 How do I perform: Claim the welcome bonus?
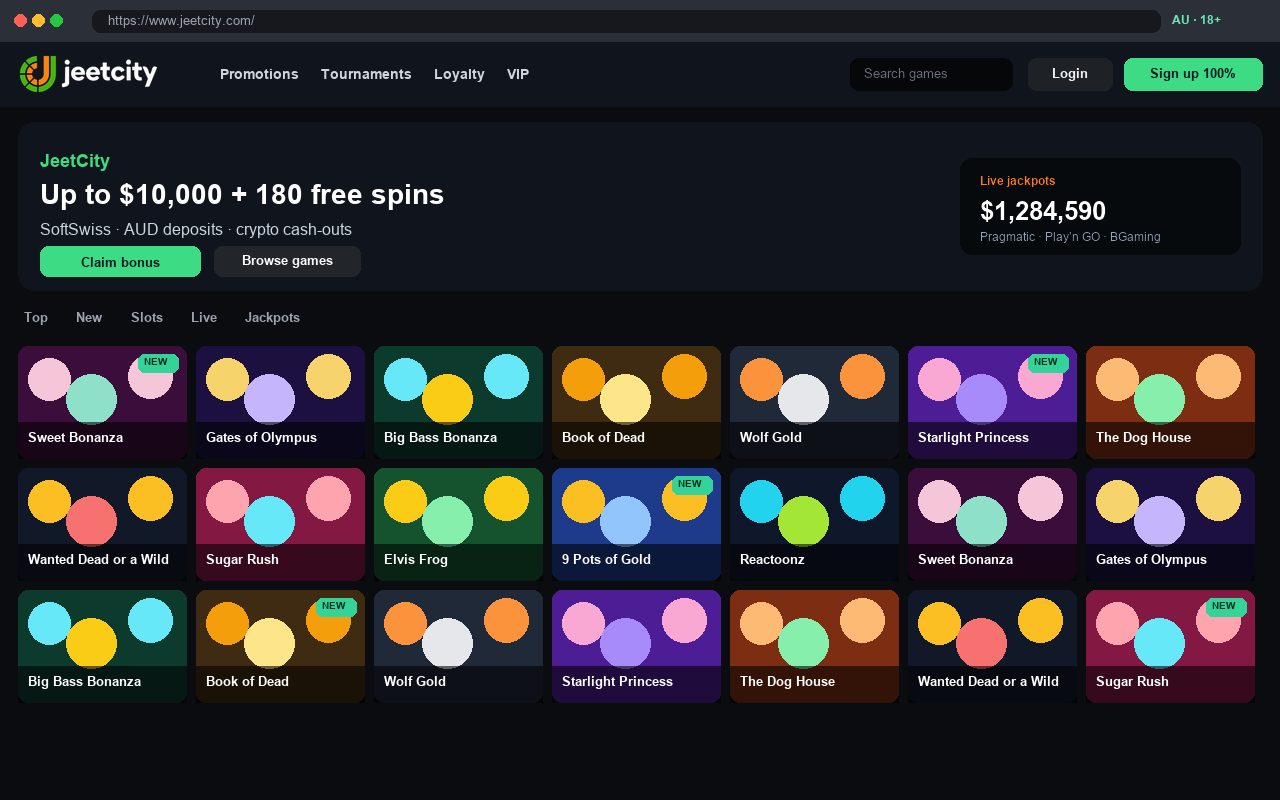pos(120,262)
